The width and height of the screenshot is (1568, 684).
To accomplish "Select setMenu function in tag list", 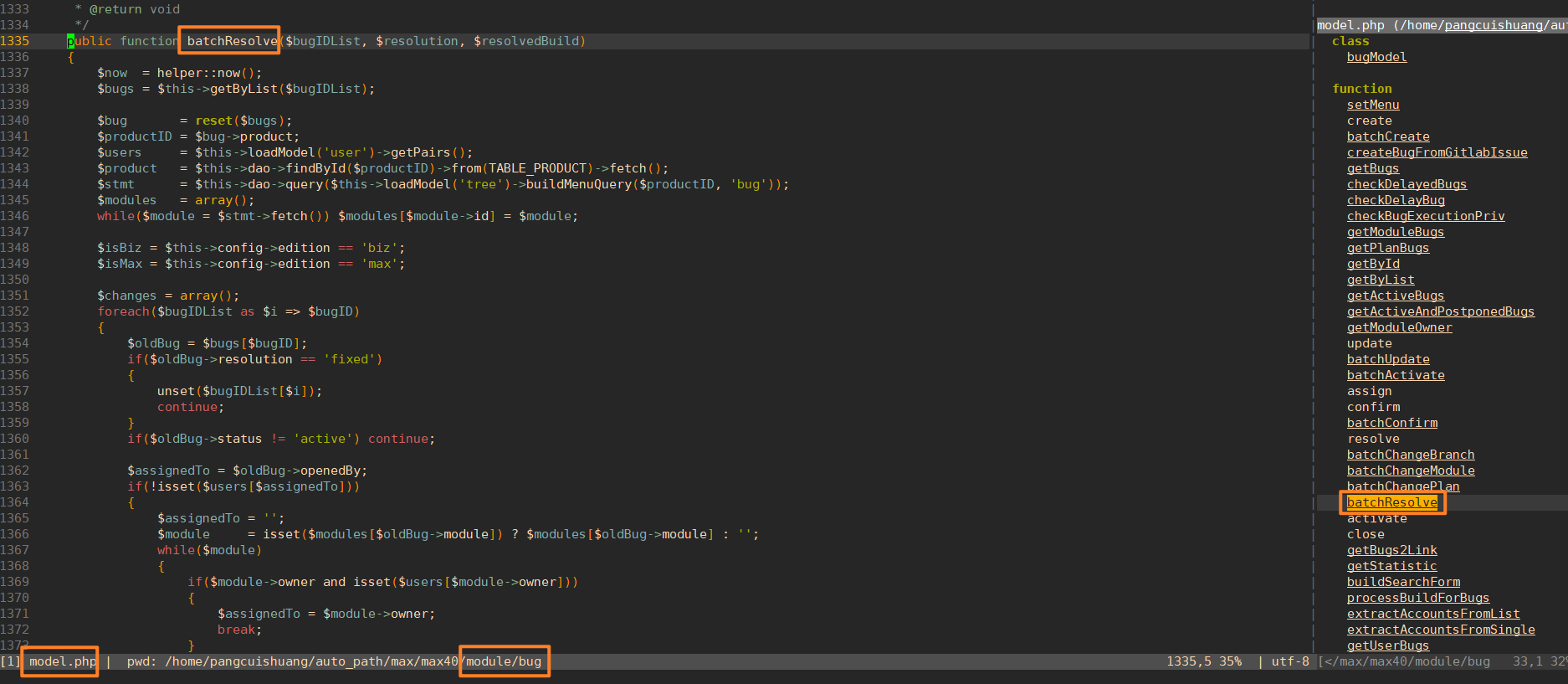I will point(1372,105).
